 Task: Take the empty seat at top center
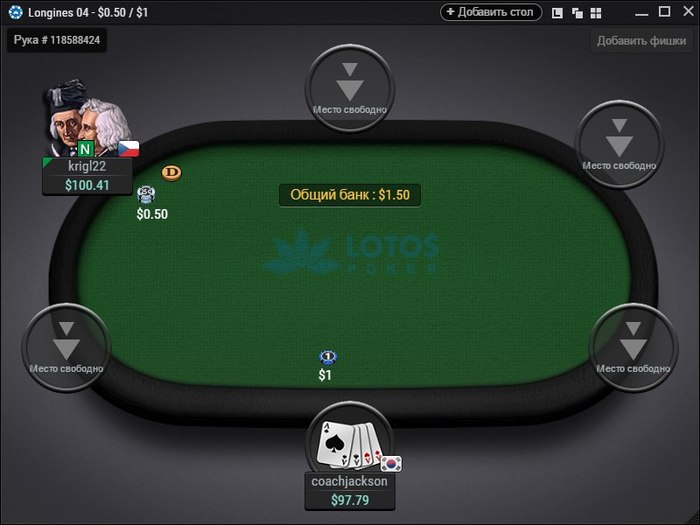point(350,88)
